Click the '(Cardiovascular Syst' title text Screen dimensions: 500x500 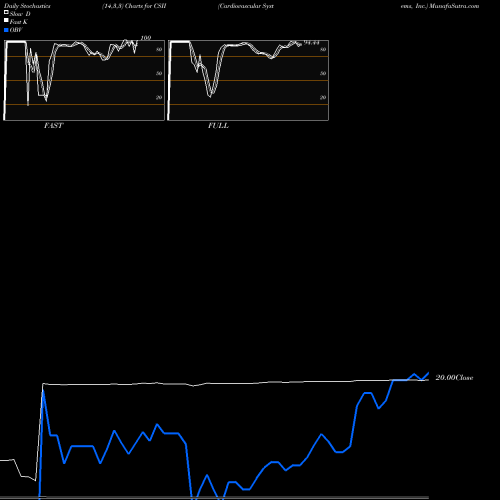[246, 6]
